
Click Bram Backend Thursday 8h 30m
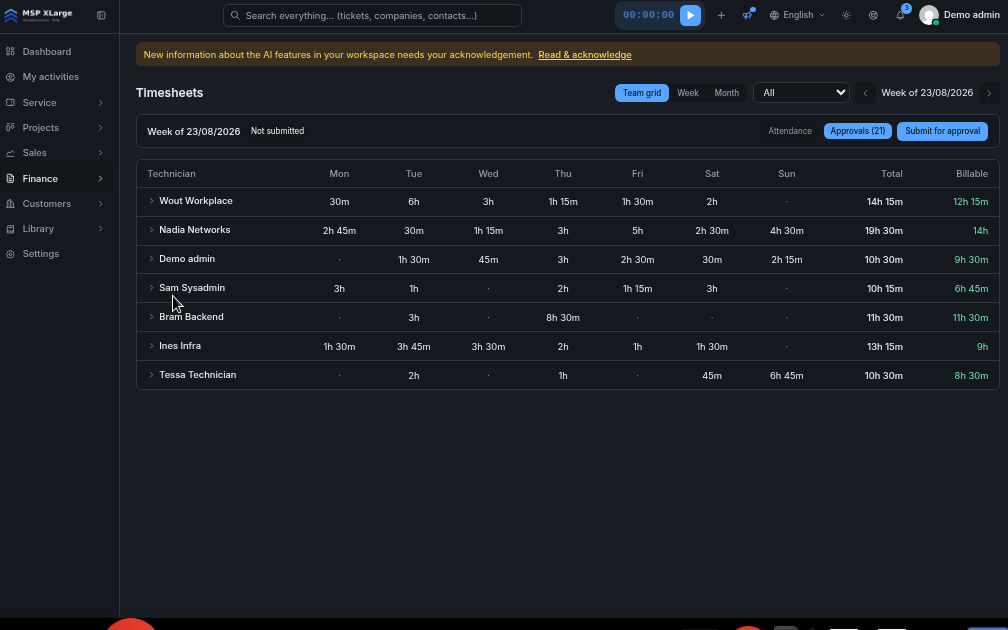tap(562, 318)
